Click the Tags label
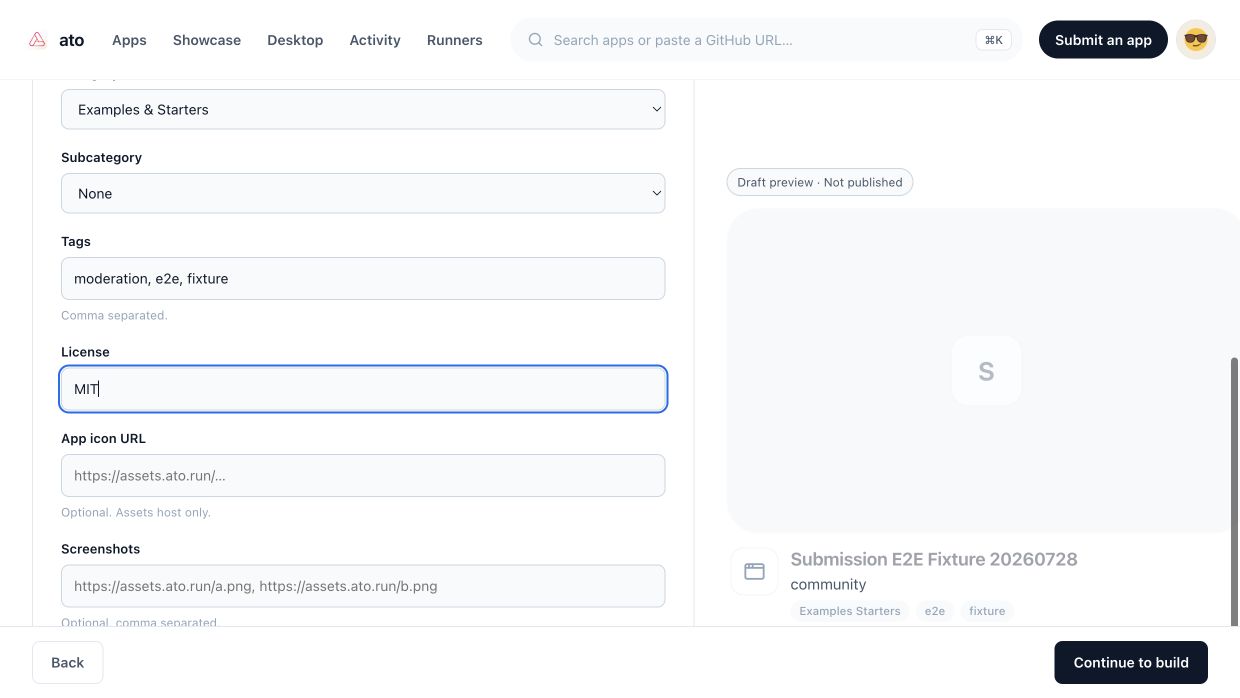1240x698 pixels. pos(76,241)
